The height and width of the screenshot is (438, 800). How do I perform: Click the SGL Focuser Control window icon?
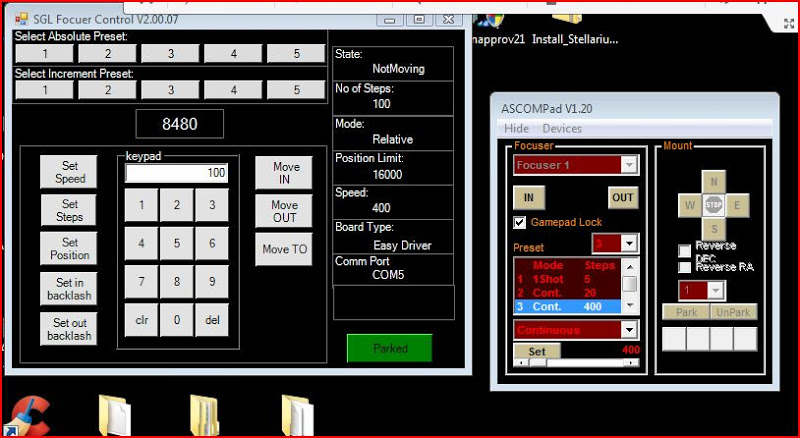(21, 19)
